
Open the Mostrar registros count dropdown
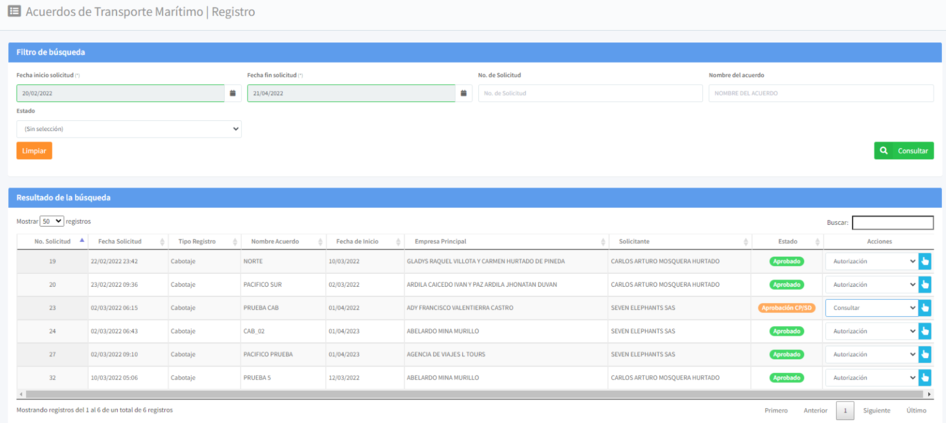tap(52, 221)
